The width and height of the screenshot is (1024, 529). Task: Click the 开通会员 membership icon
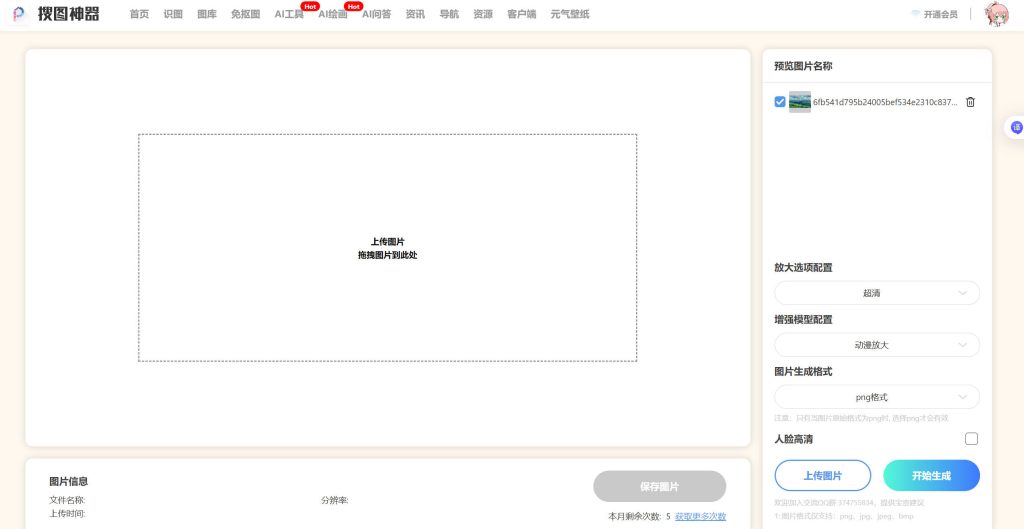pyautogui.click(x=916, y=14)
